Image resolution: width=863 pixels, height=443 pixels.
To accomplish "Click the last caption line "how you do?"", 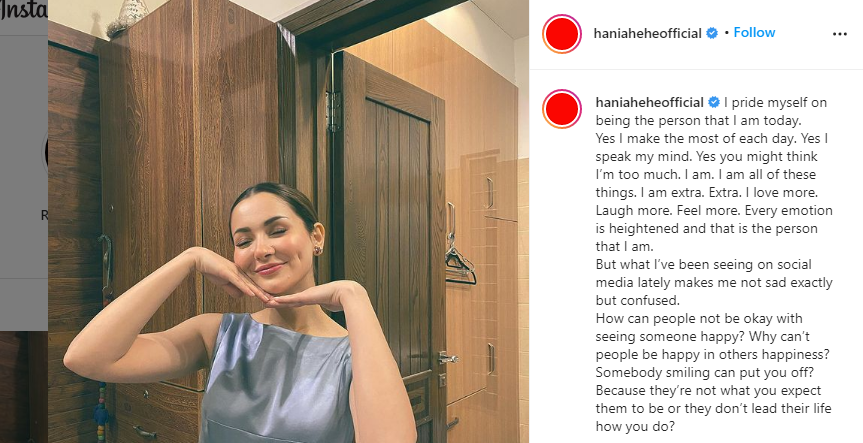I will point(635,426).
